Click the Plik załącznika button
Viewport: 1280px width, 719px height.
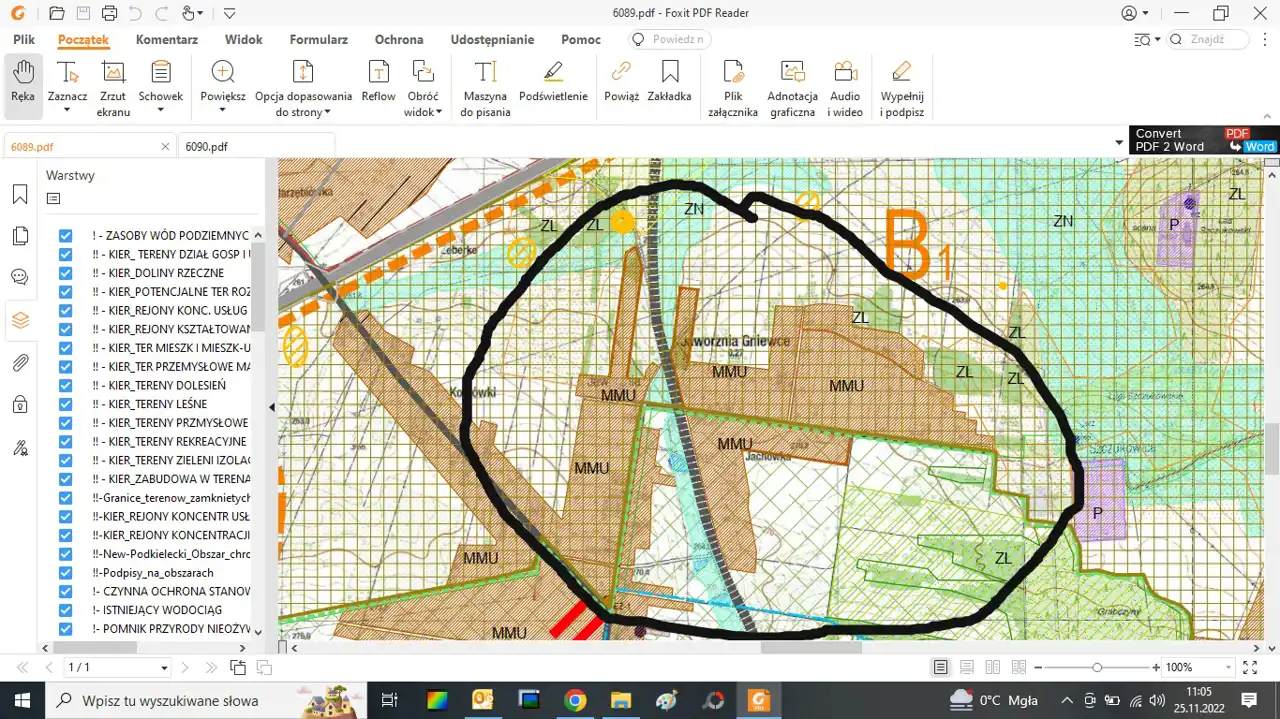coord(733,88)
